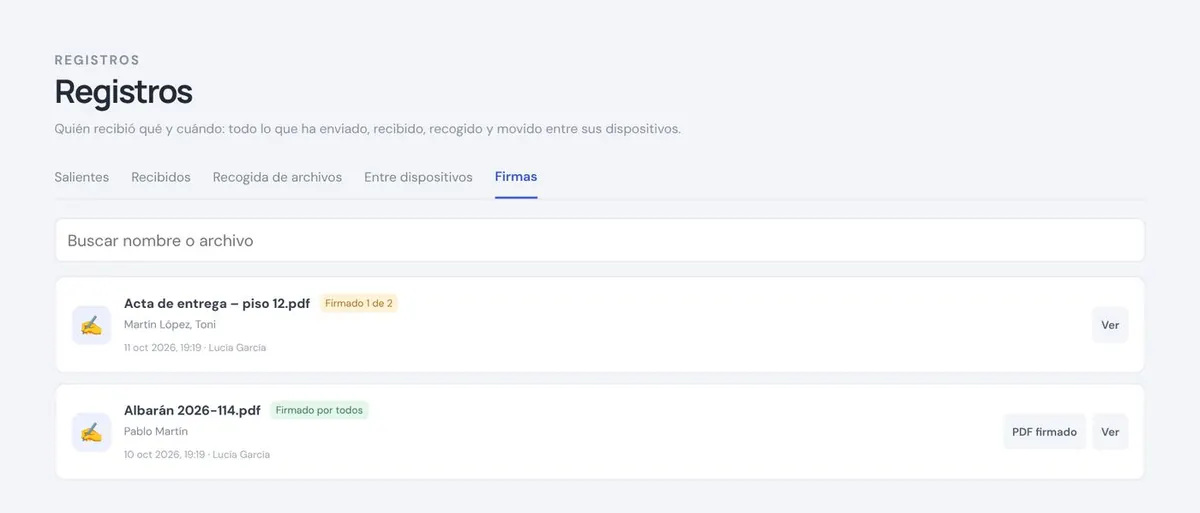Viewport: 1200px width, 513px height.
Task: Click the 'Quién recibió qué y cuándo' description
Action: [x=367, y=129]
